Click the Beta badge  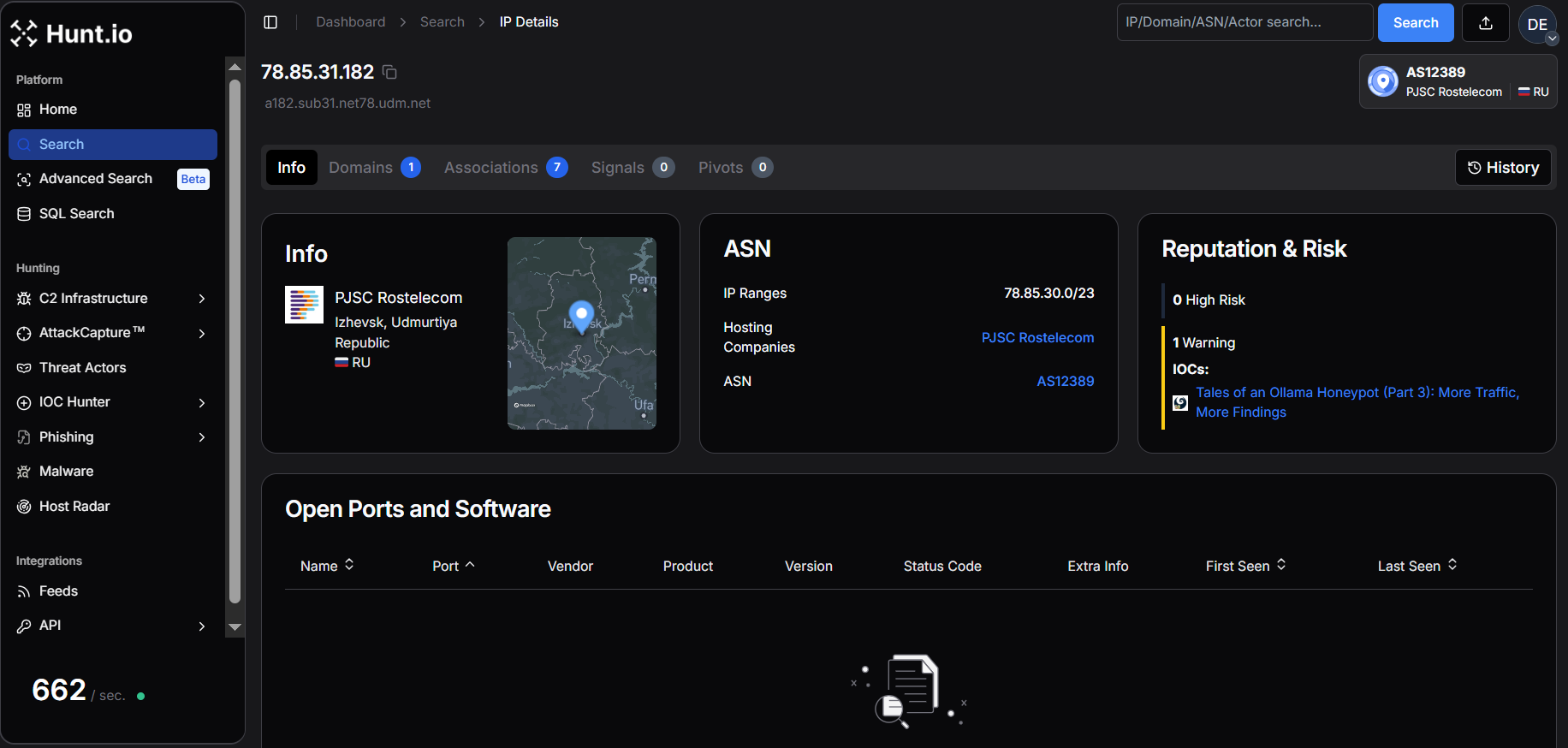point(193,179)
